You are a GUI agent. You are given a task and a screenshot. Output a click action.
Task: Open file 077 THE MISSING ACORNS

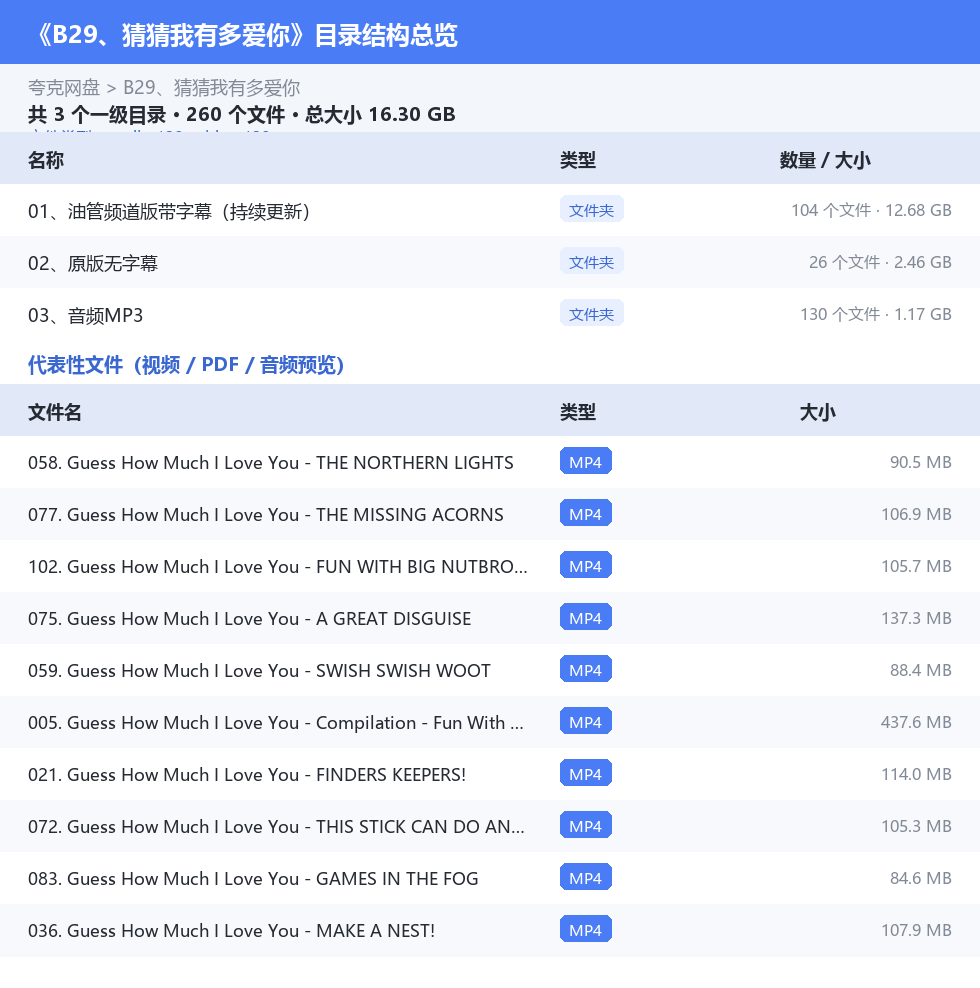pyautogui.click(x=265, y=515)
